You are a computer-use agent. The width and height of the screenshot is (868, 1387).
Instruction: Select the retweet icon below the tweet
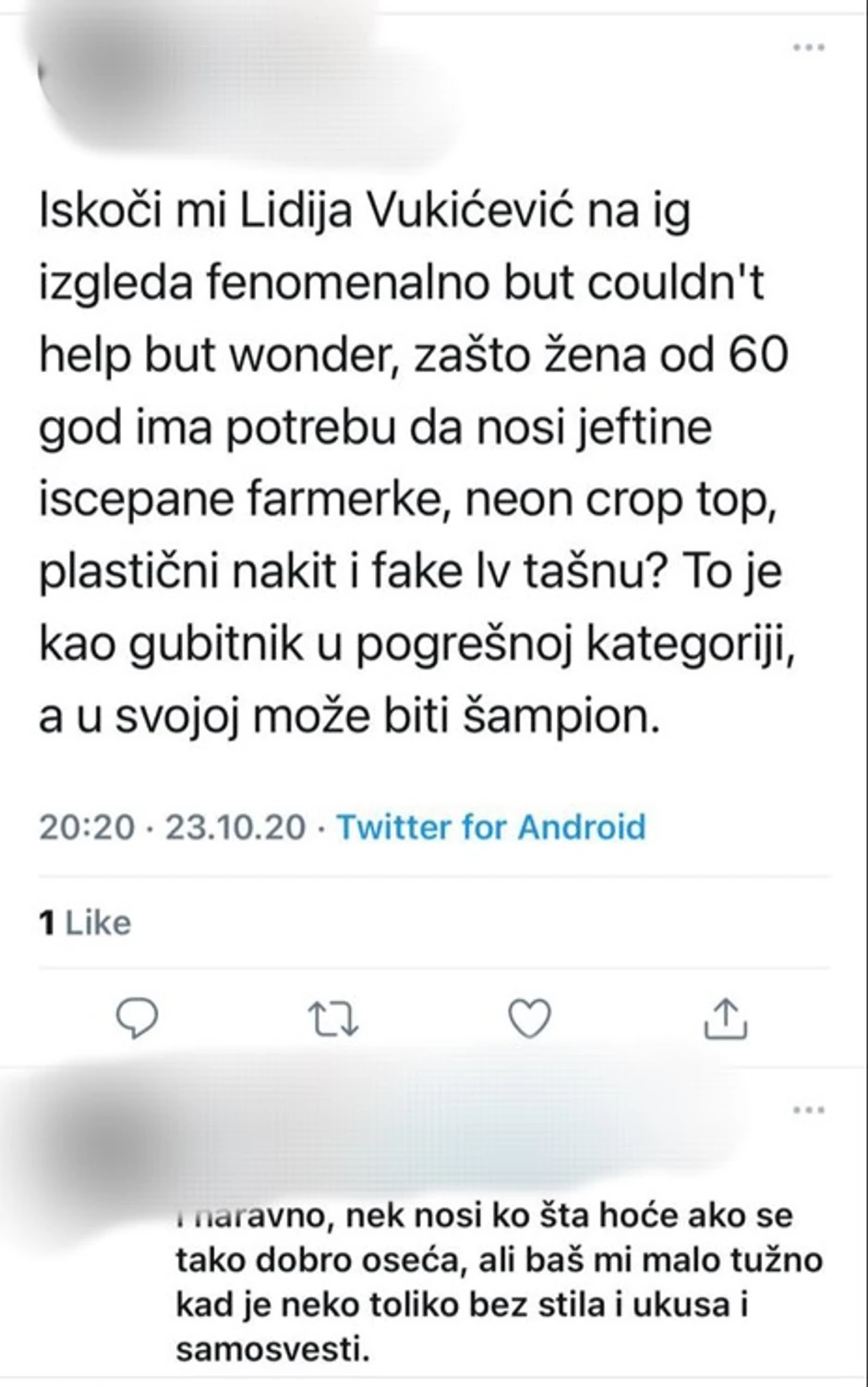pos(332,1019)
